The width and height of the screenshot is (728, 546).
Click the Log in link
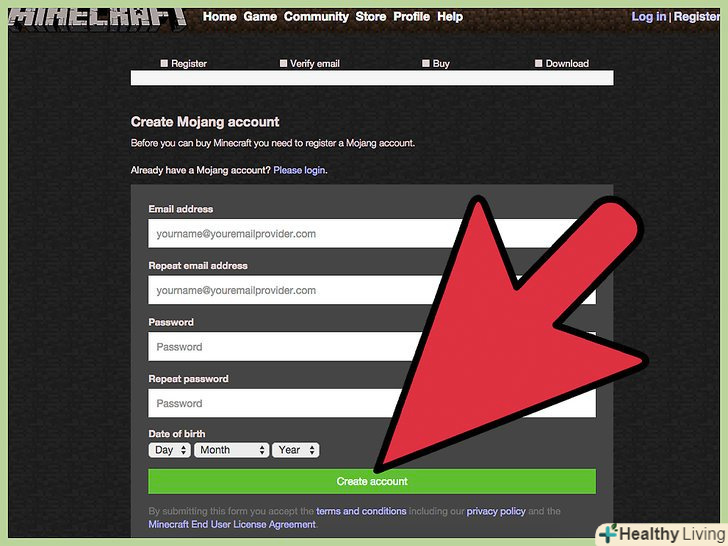(x=649, y=17)
